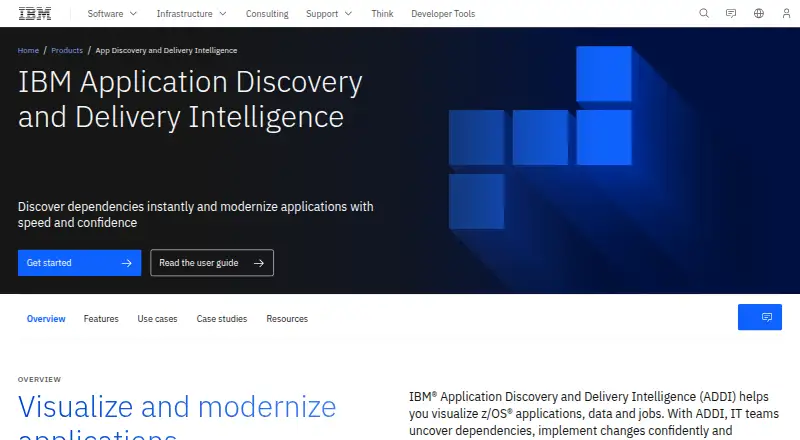
Task: Click the Discover dependencies instantly tagline
Action: pos(195,214)
